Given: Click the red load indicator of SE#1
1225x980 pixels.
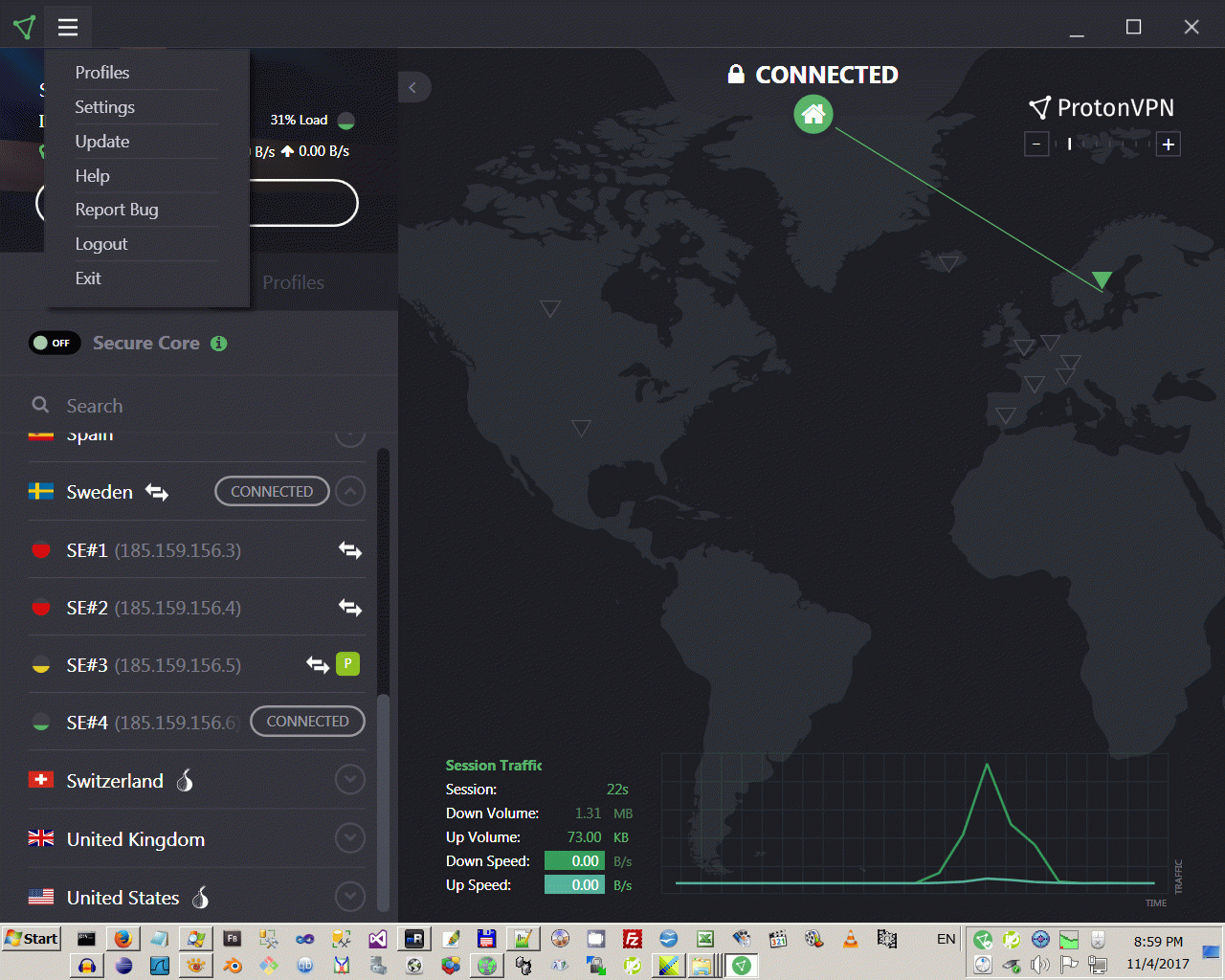Looking at the screenshot, I should pos(41,550).
